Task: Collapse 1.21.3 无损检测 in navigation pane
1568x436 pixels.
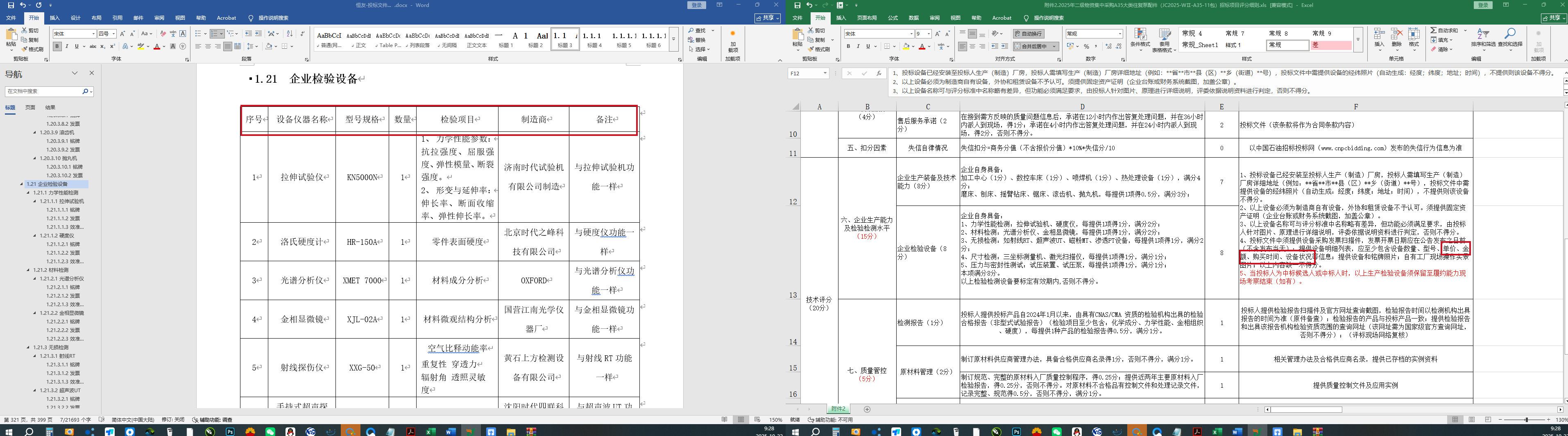Action: [28, 347]
